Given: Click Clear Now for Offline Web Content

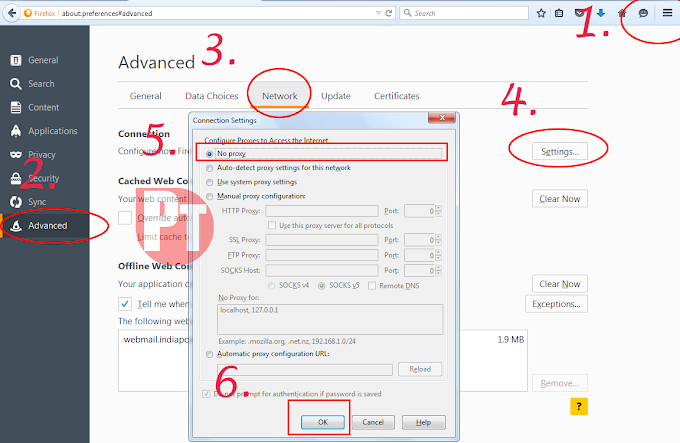Looking at the screenshot, I should [560, 284].
